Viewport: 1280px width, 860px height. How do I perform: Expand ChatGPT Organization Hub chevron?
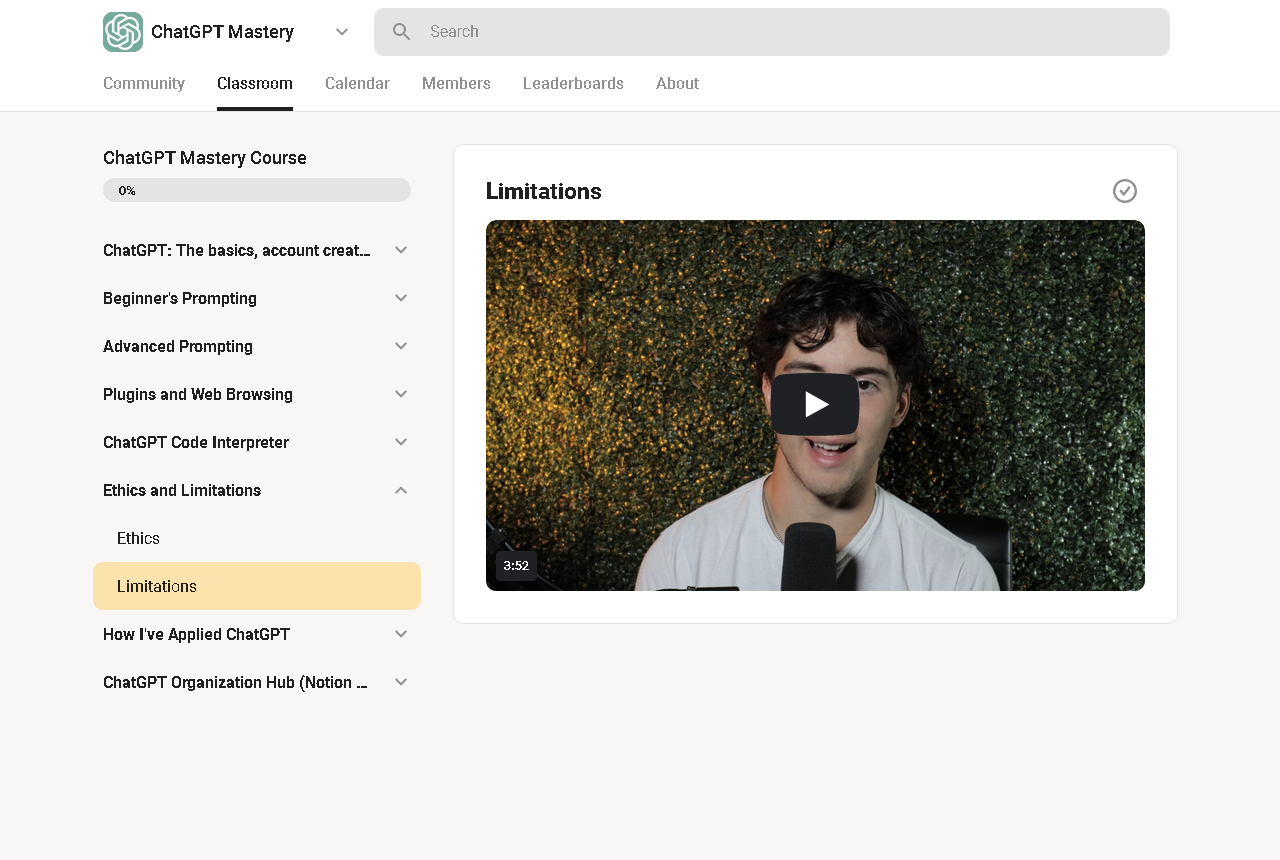click(401, 682)
